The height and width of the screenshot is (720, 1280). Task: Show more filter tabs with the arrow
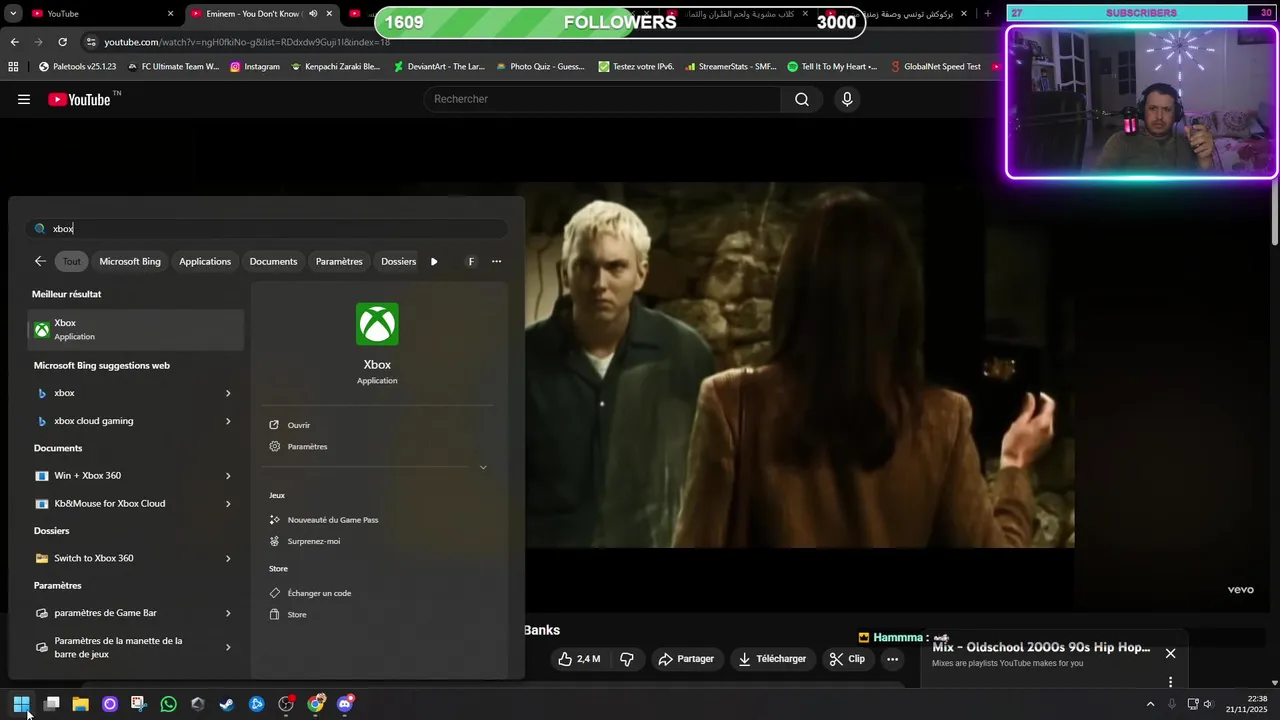tap(434, 261)
